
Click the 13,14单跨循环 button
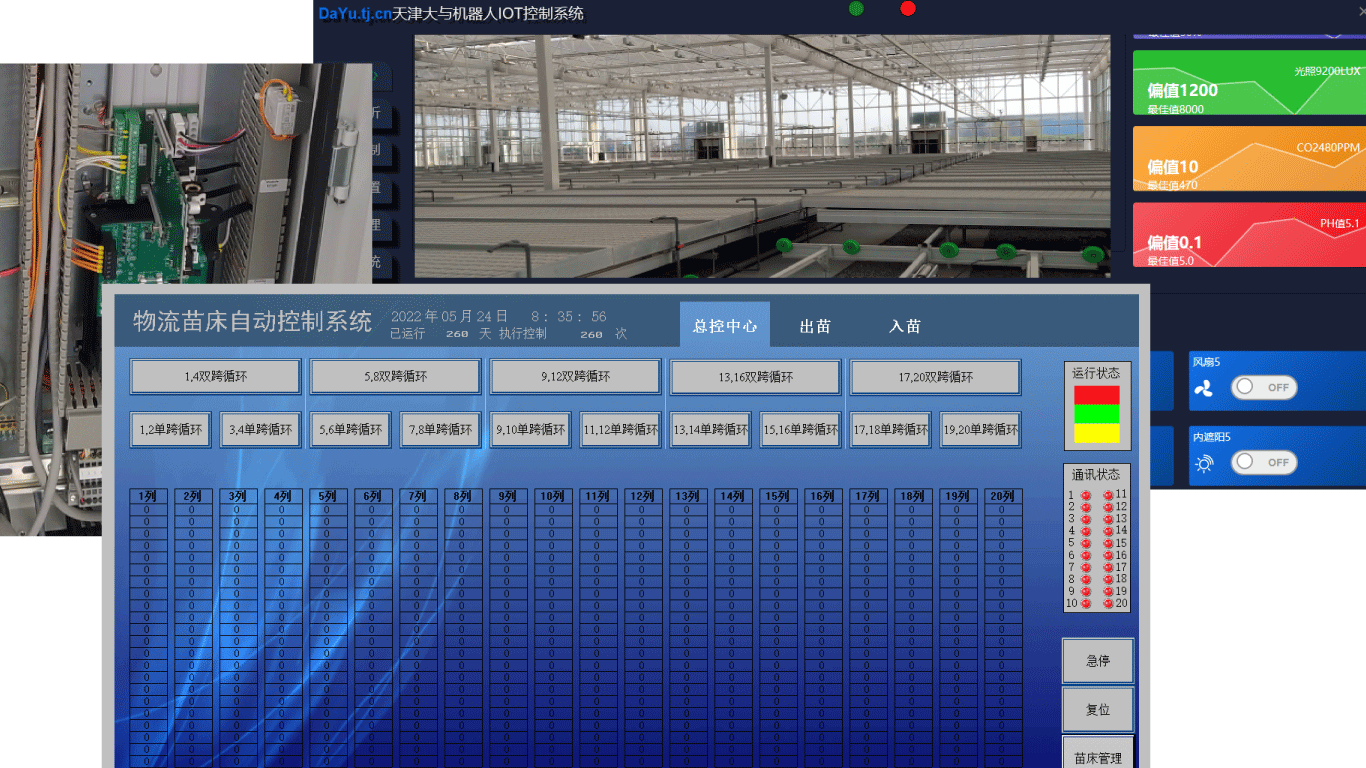pyautogui.click(x=710, y=430)
